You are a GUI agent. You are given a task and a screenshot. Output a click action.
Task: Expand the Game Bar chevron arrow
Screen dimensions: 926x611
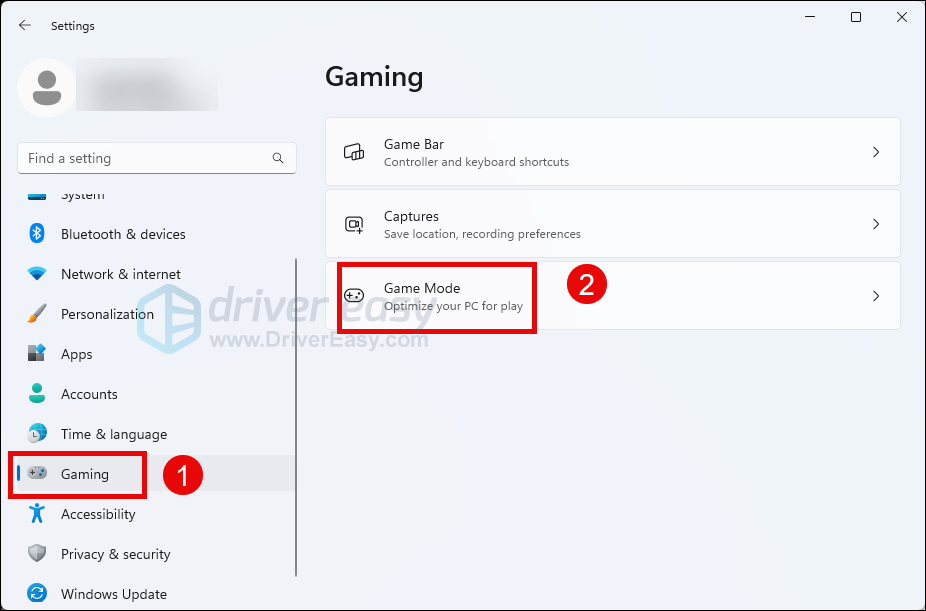[875, 153]
